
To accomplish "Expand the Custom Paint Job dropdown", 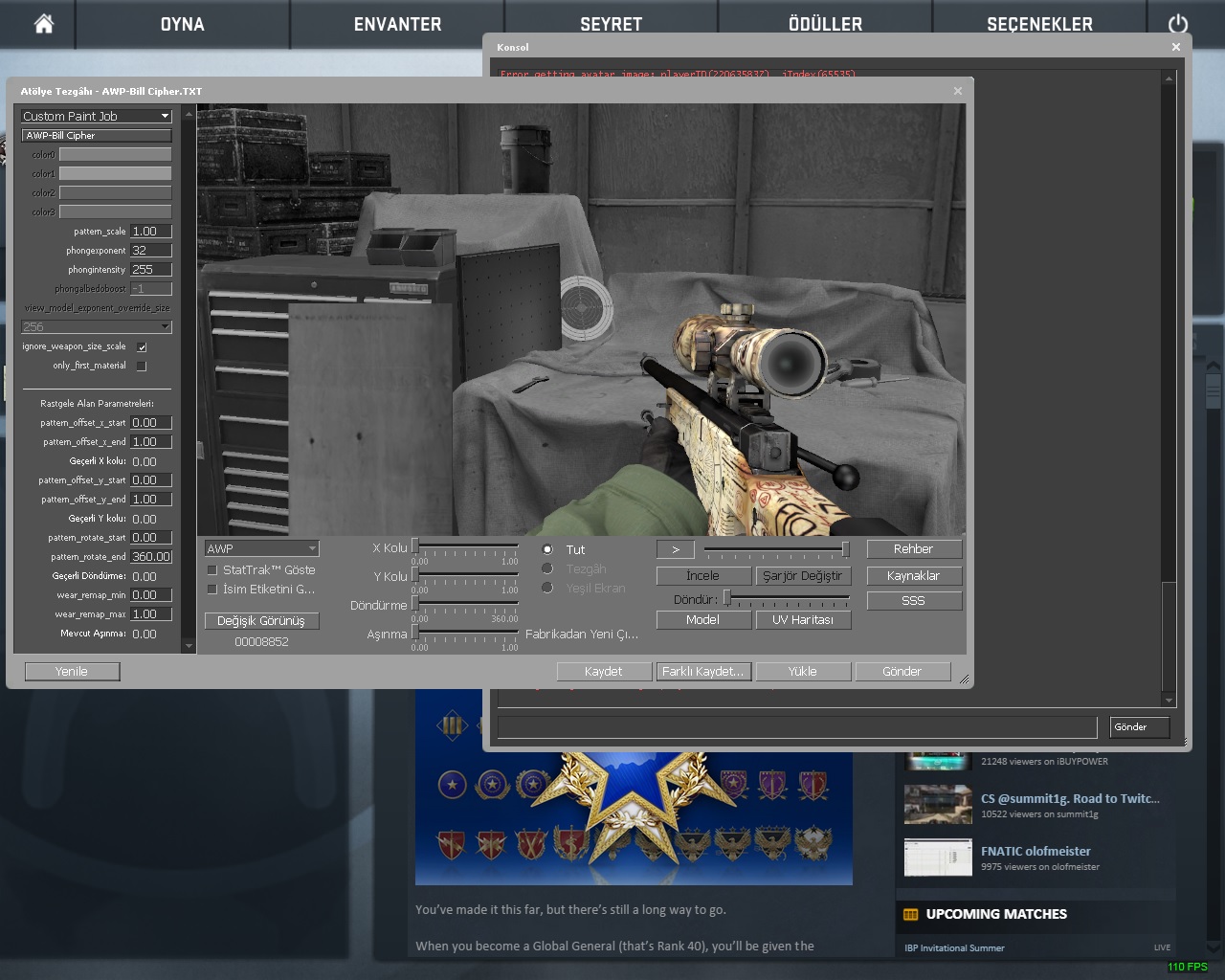I will pos(96,116).
